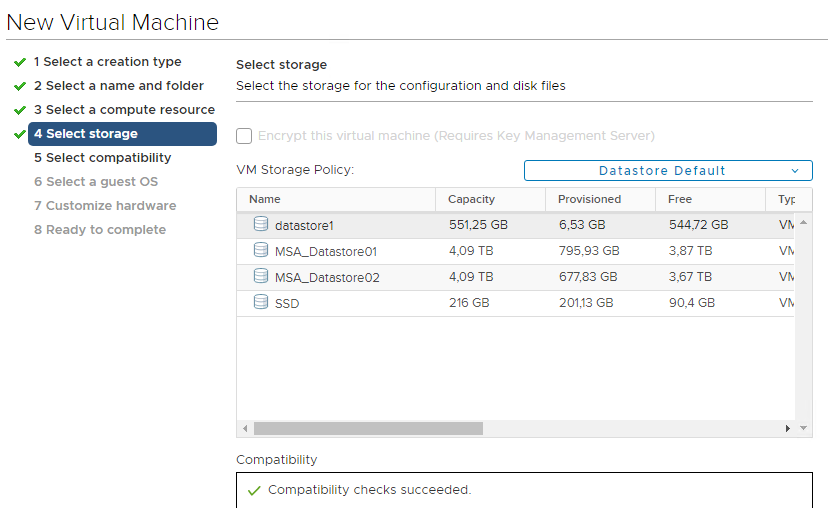The height and width of the screenshot is (508, 831).
Task: Click the Datastore Default dropdown chevron
Action: coord(795,171)
